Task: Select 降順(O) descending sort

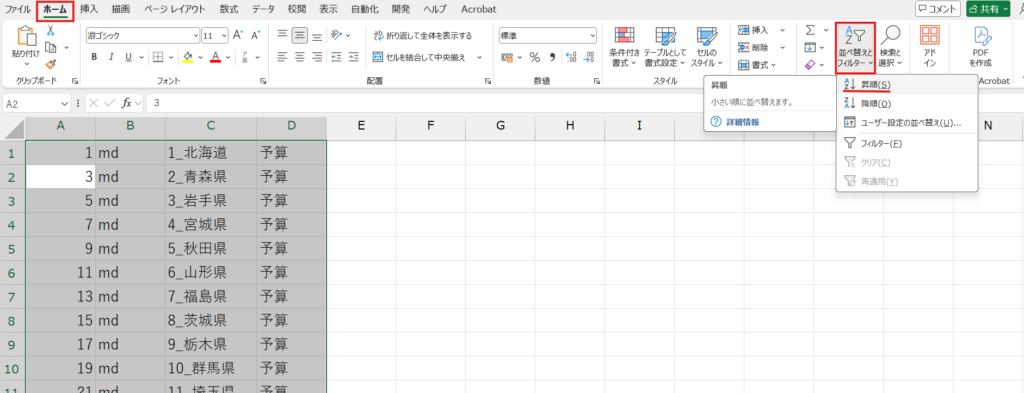Action: pos(906,103)
